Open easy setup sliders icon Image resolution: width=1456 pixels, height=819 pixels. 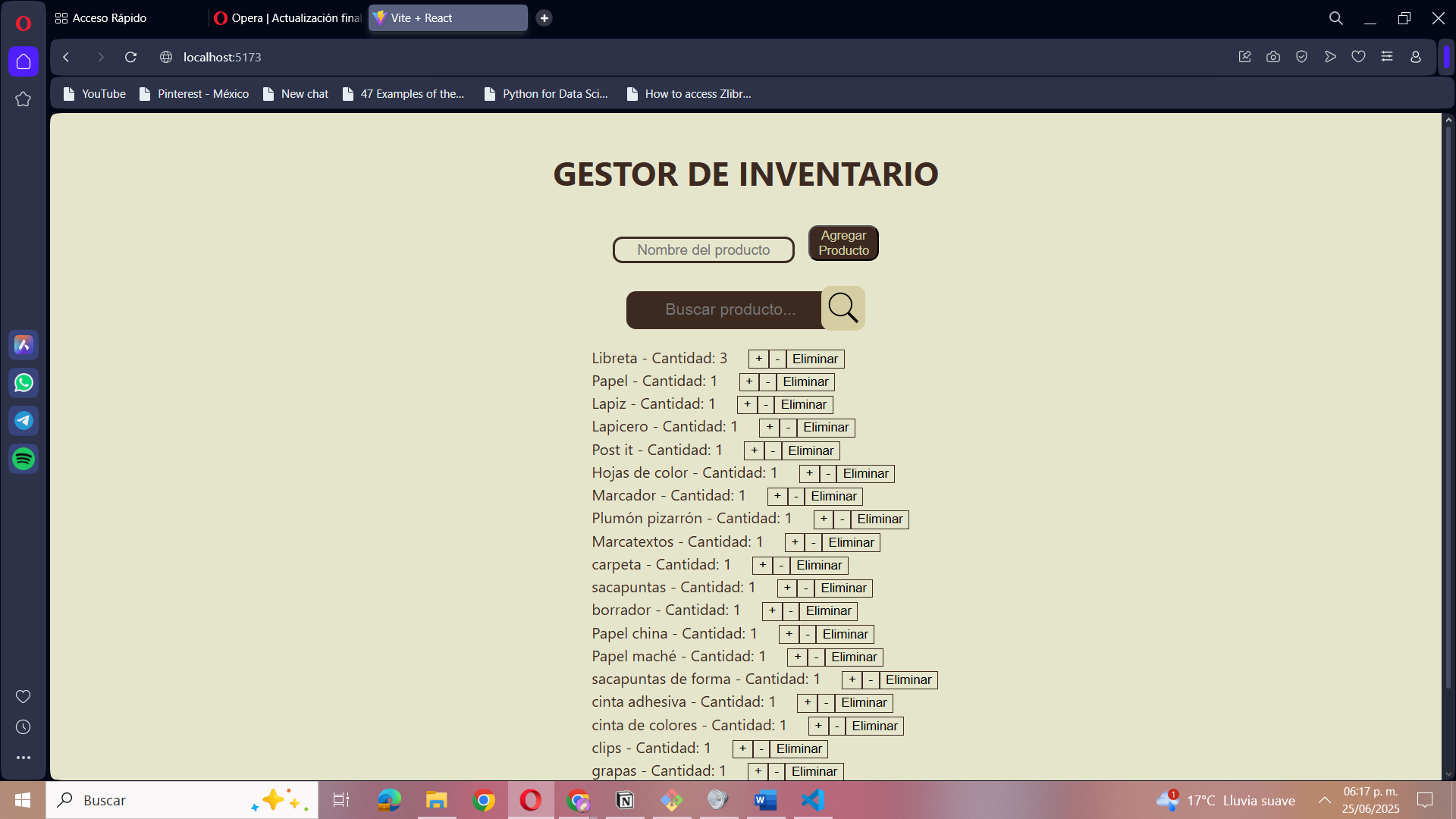point(1387,57)
